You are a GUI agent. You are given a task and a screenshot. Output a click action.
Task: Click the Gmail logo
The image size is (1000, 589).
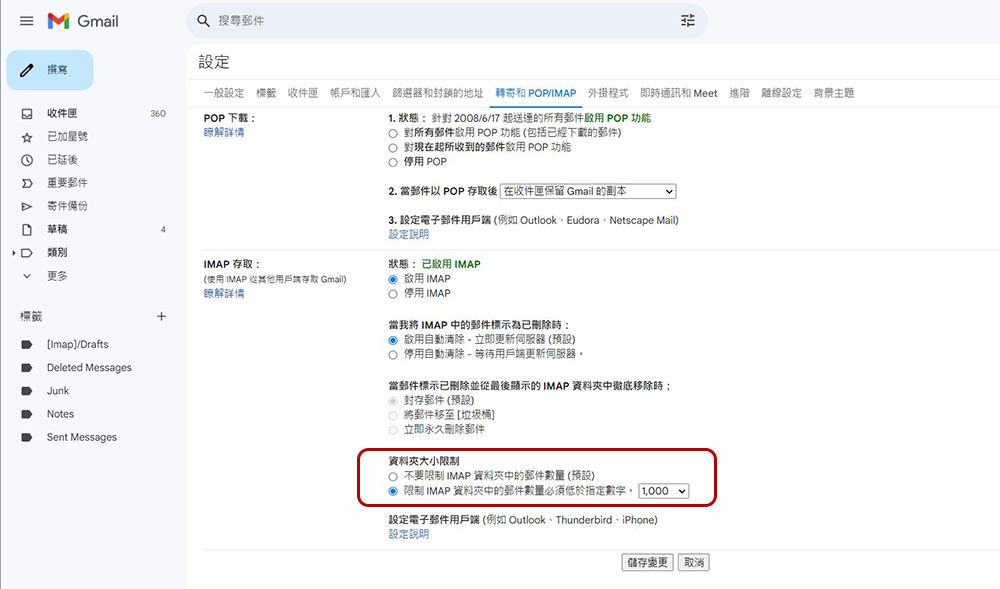click(83, 21)
